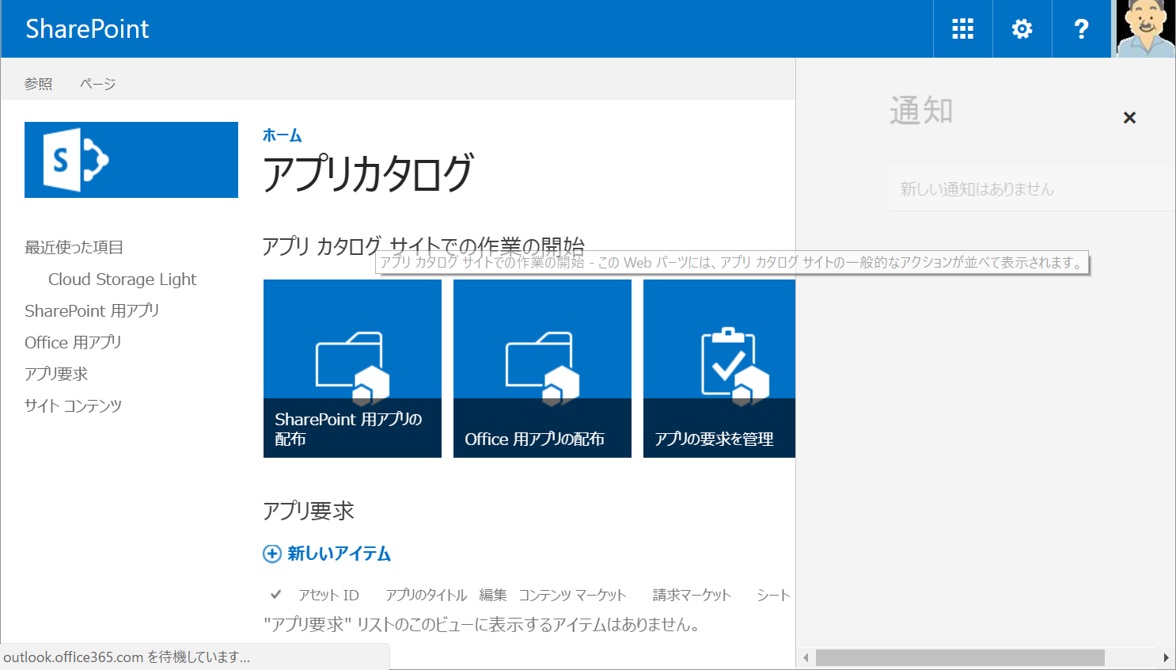Switch to the 参照 tab
Screen dimensions: 1176x670
(x=38, y=84)
